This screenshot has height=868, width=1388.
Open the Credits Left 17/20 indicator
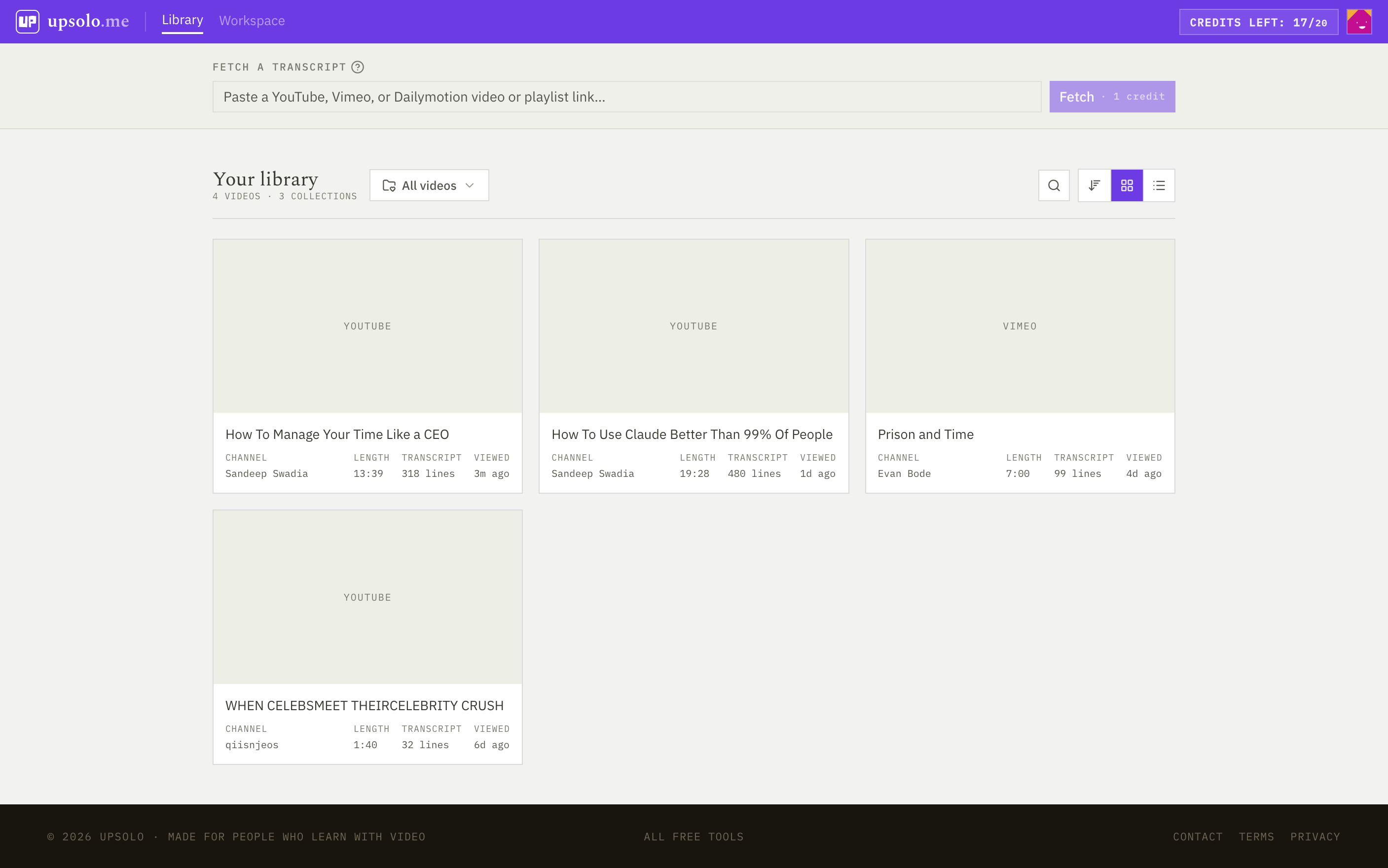point(1259,22)
